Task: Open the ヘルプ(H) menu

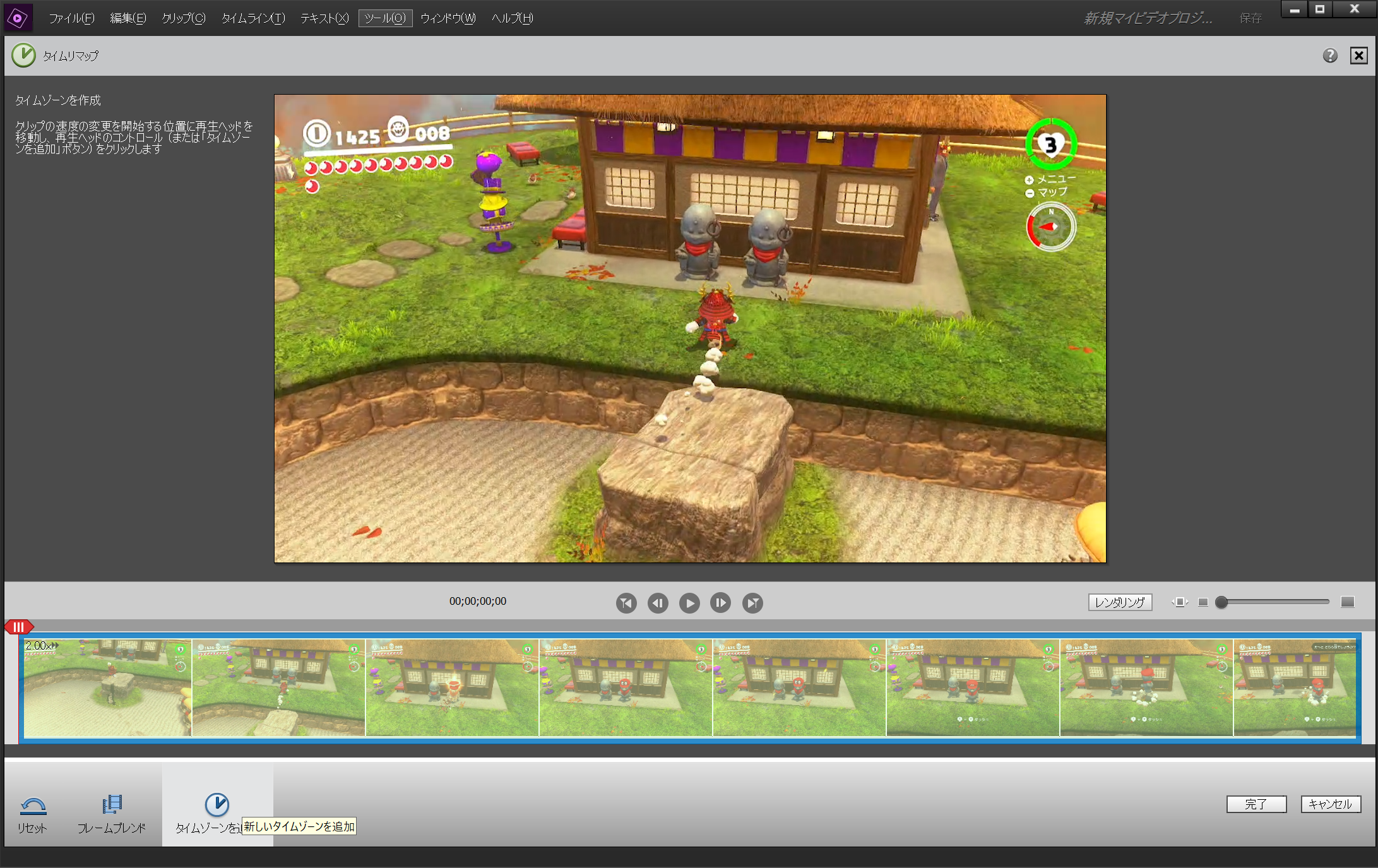Action: [x=513, y=18]
